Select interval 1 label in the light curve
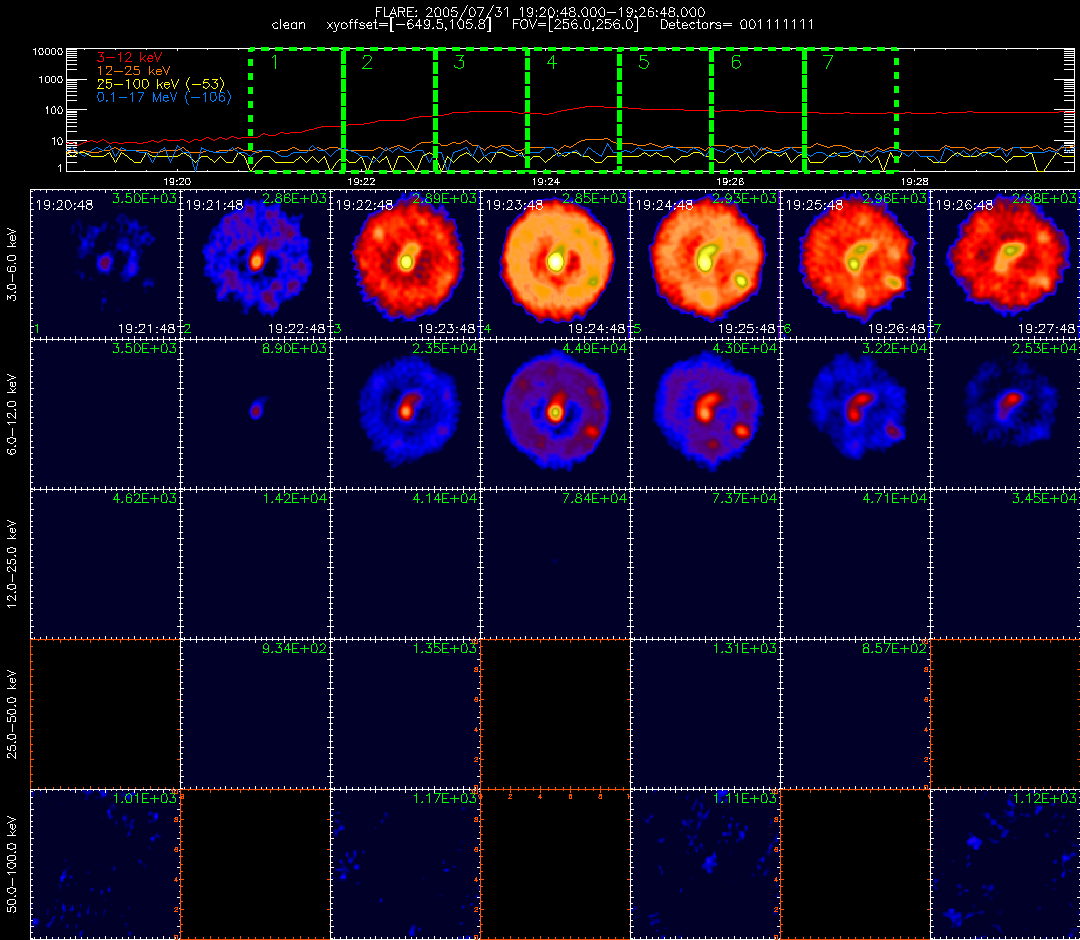Screen dimensions: 1080x940 (x=275, y=63)
